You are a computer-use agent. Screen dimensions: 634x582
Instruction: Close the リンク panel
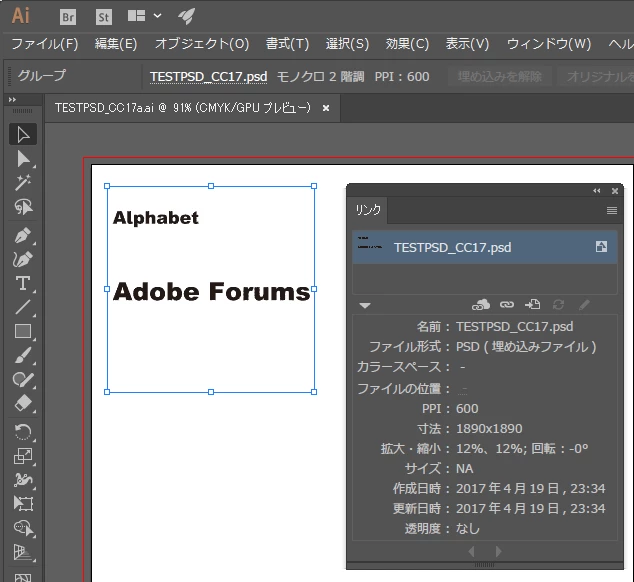tap(615, 190)
